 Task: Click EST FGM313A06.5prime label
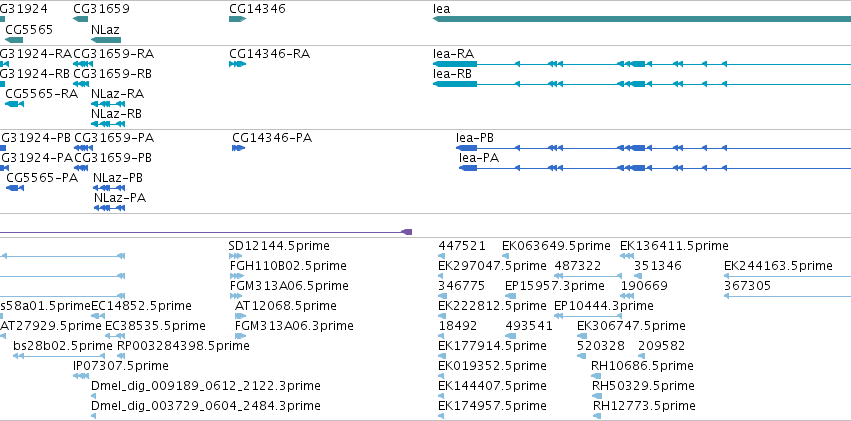[x=289, y=286]
